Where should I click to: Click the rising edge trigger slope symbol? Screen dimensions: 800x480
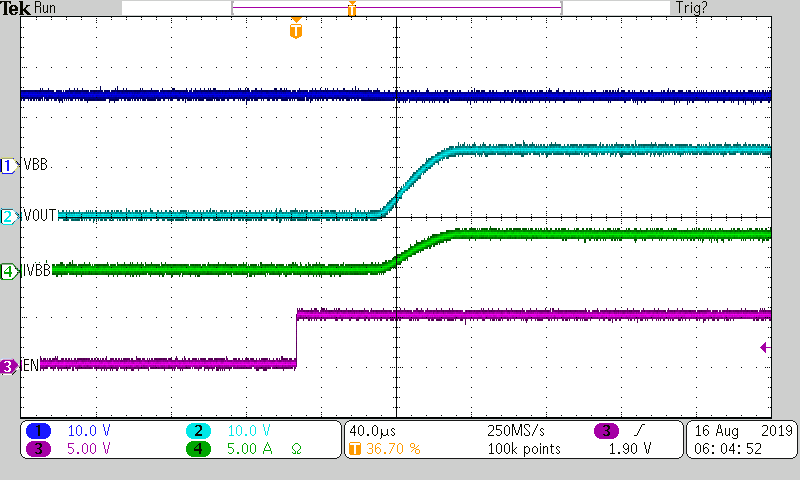637,430
